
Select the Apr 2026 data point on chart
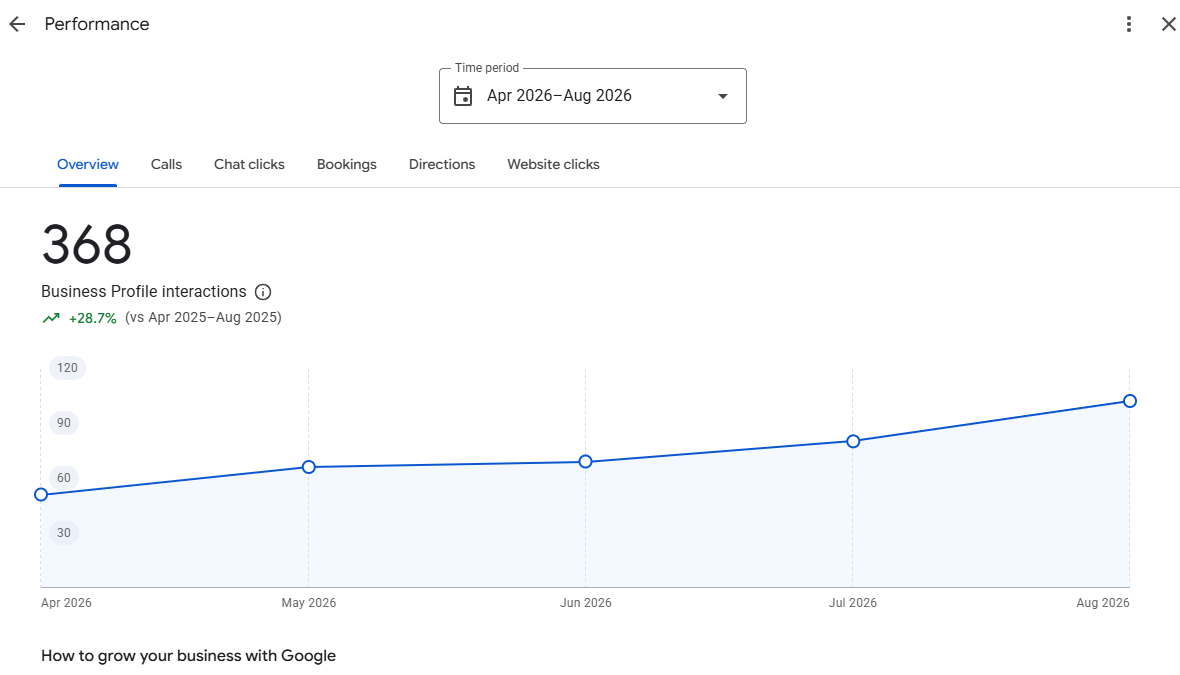[x=41, y=494]
